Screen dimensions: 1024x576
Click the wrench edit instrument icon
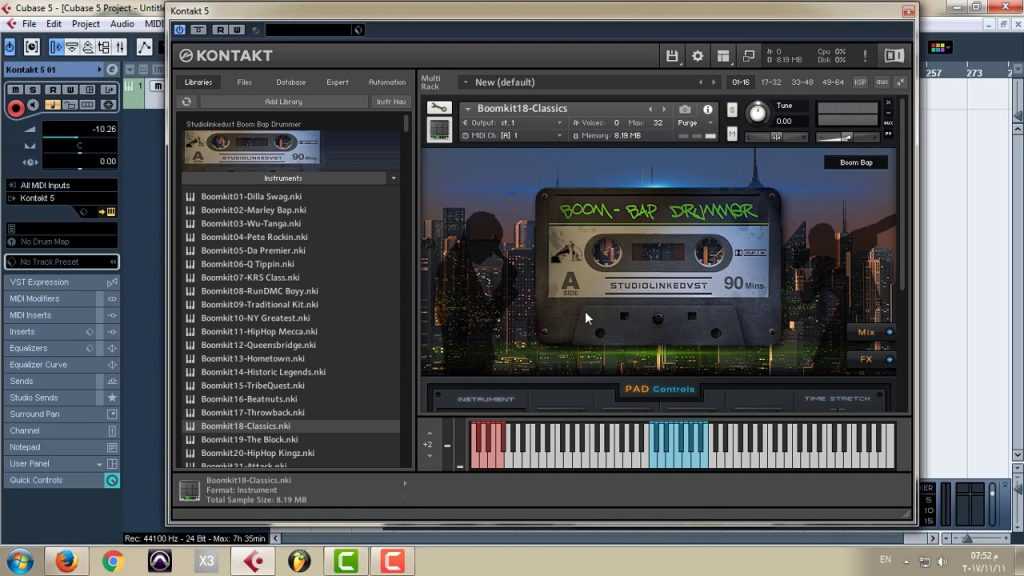coord(439,108)
